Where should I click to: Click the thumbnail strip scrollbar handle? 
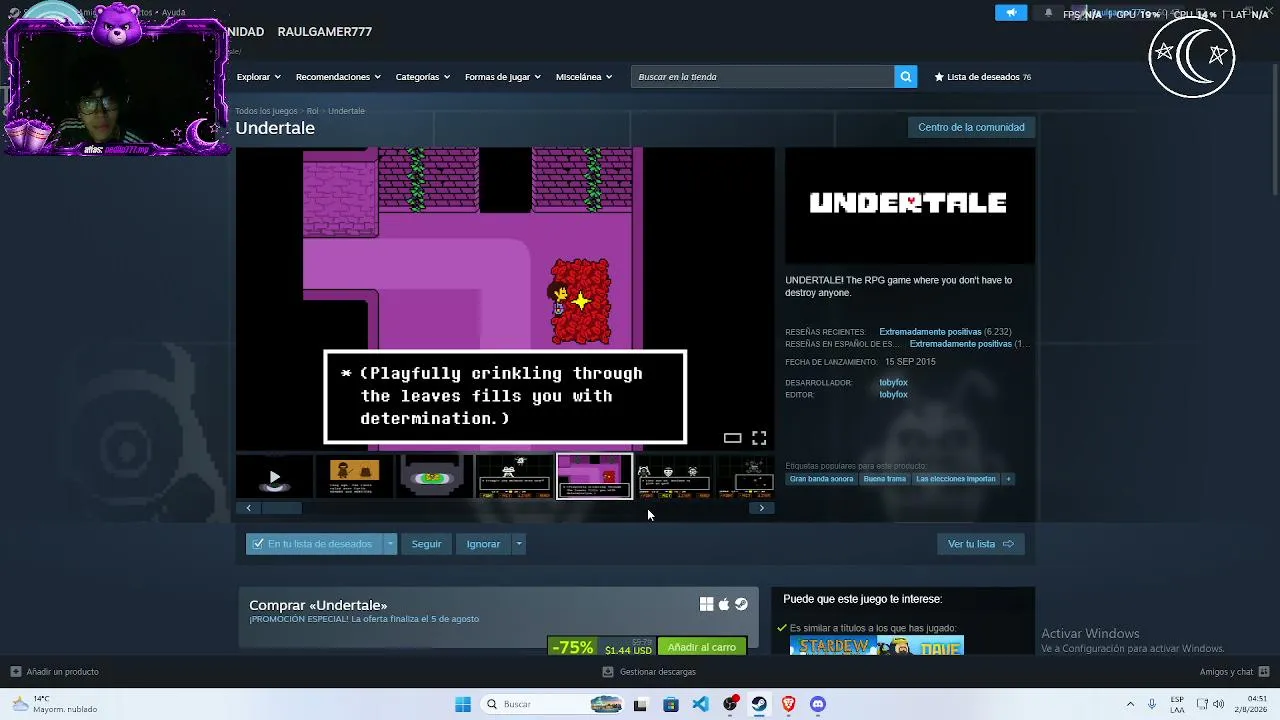(281, 508)
